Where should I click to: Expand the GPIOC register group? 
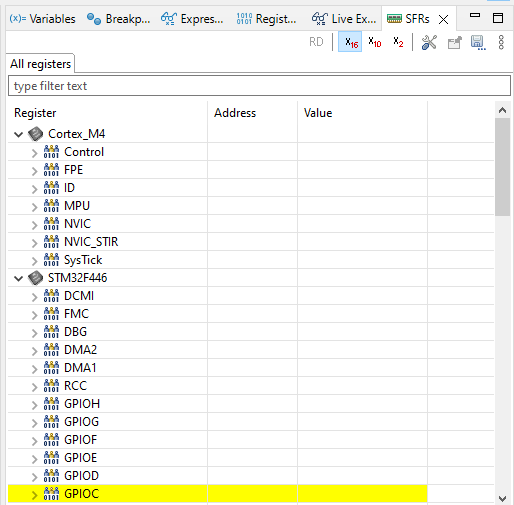tap(34, 495)
